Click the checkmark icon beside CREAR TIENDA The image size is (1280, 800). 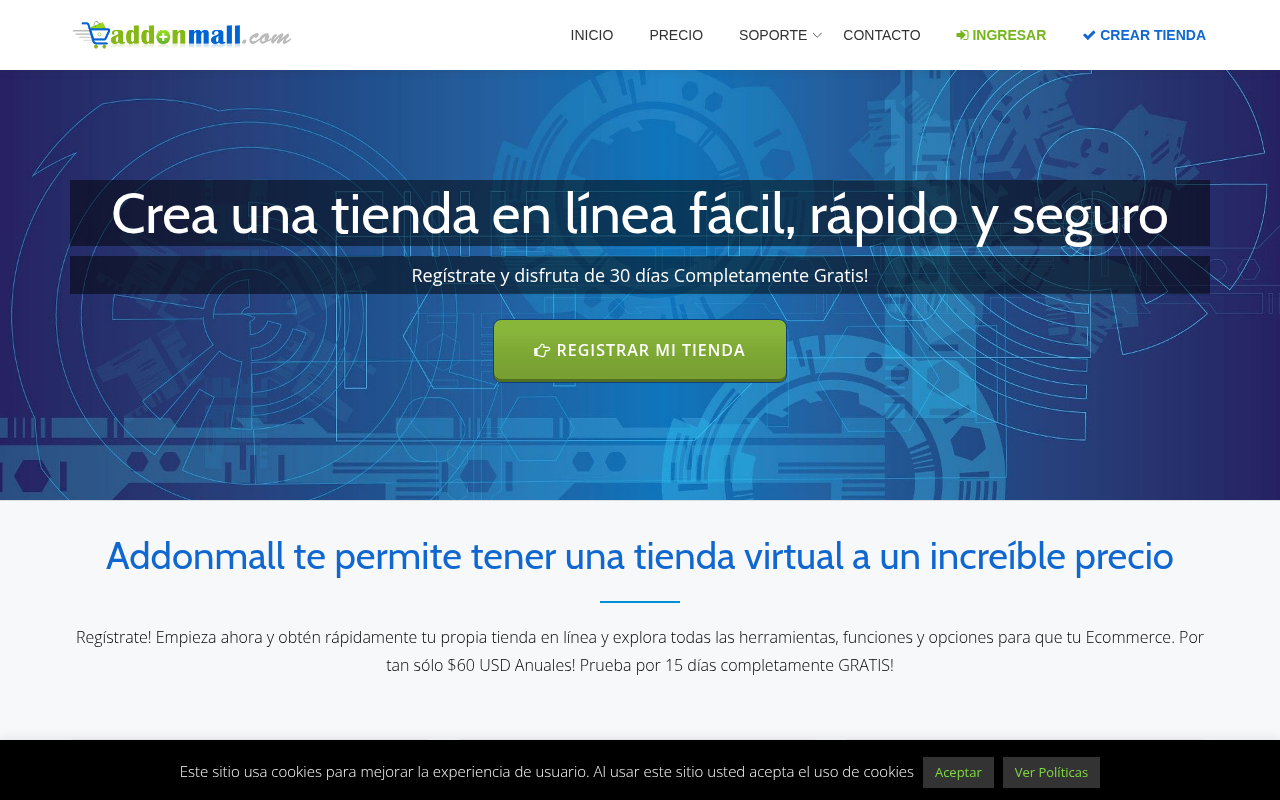(1089, 35)
